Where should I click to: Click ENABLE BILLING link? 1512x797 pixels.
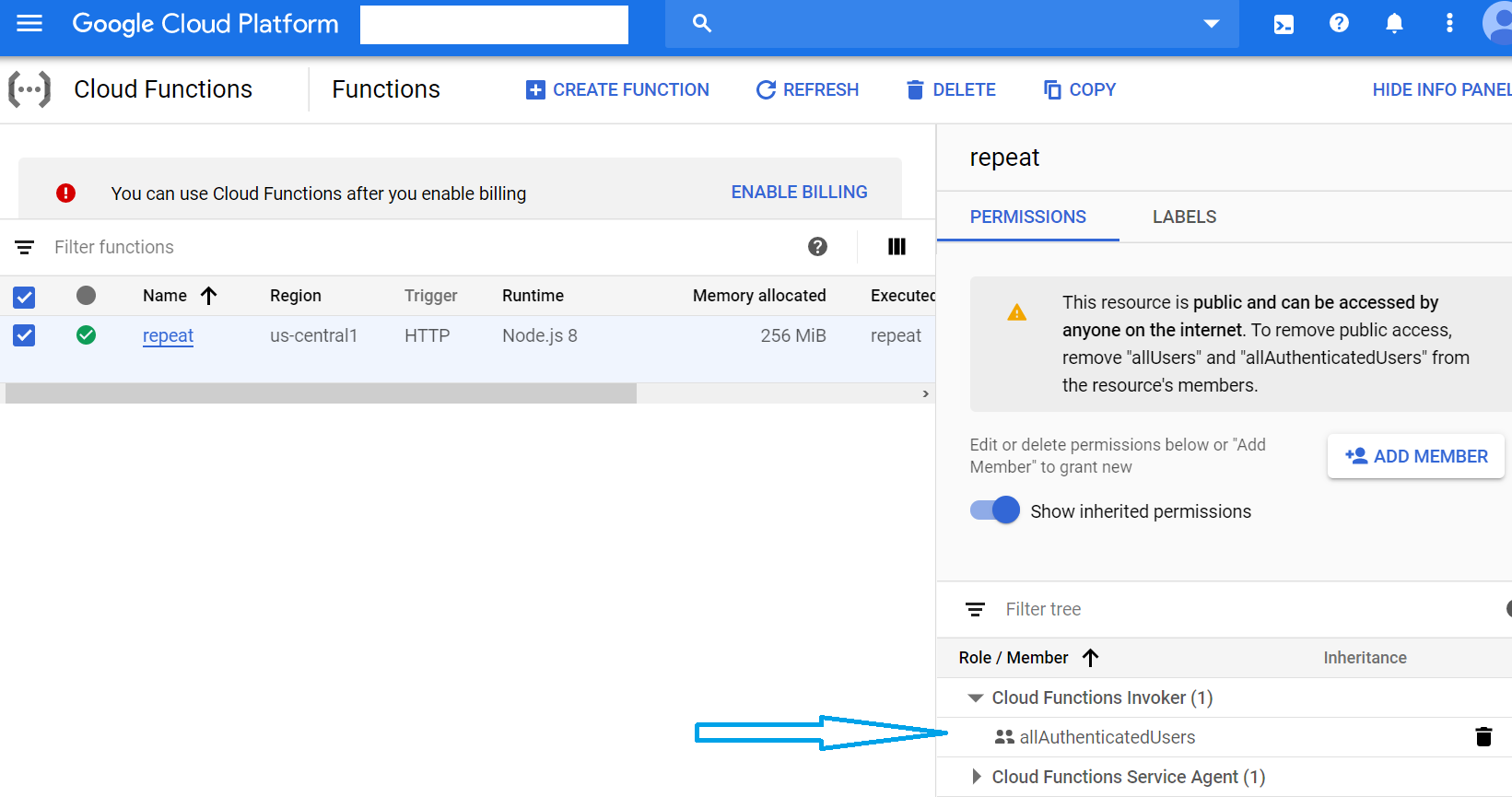pos(799,192)
